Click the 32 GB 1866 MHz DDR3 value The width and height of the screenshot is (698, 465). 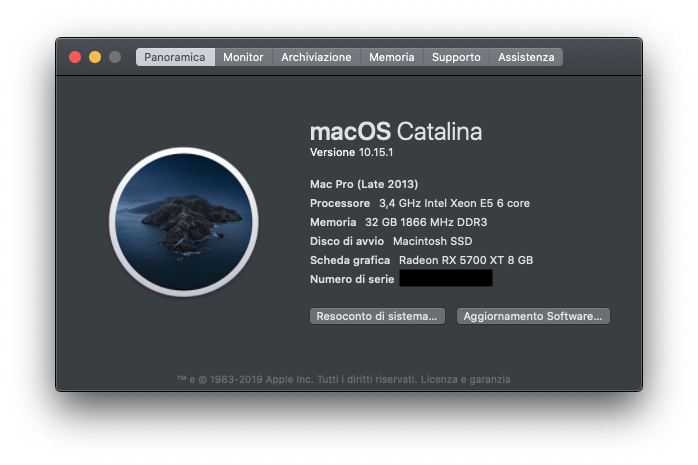tap(426, 222)
